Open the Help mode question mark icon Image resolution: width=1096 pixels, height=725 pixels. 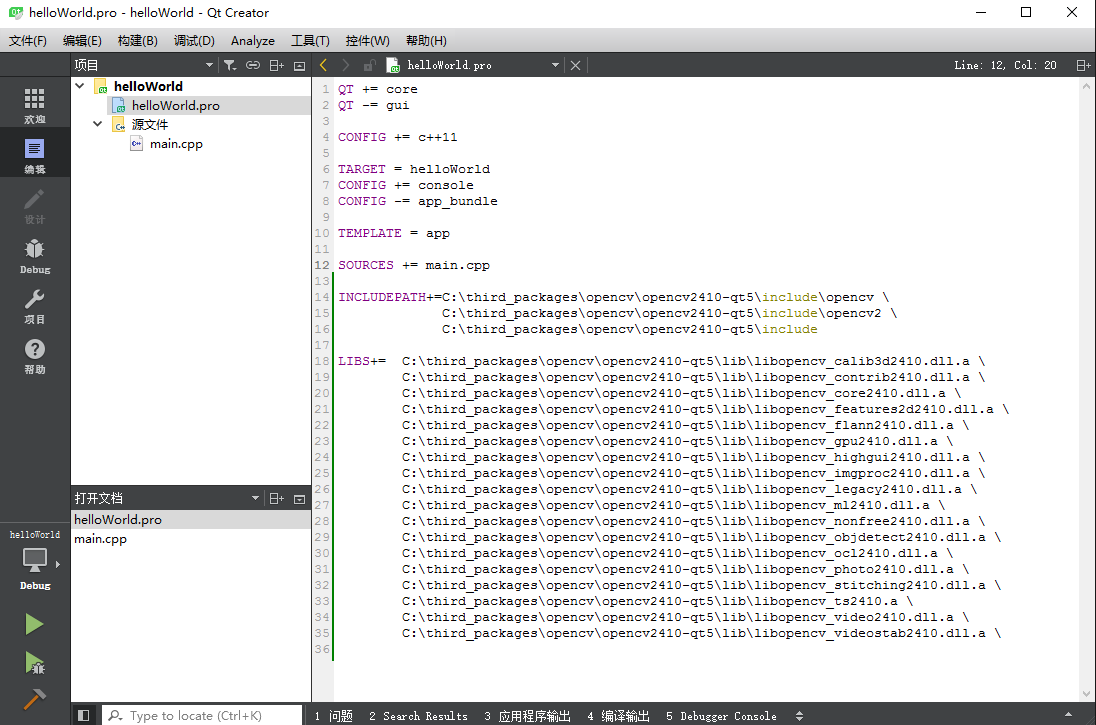[34, 356]
